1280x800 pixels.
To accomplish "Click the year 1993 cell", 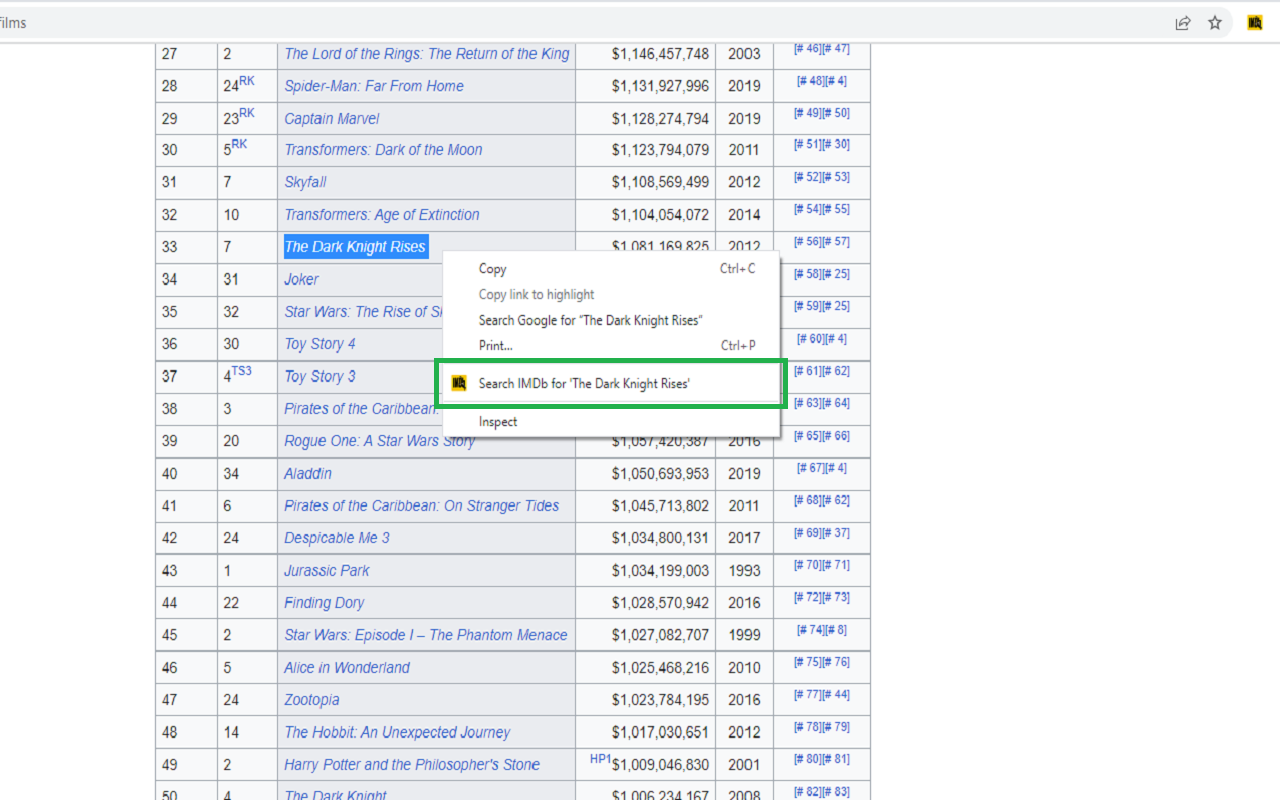I will [x=744, y=571].
